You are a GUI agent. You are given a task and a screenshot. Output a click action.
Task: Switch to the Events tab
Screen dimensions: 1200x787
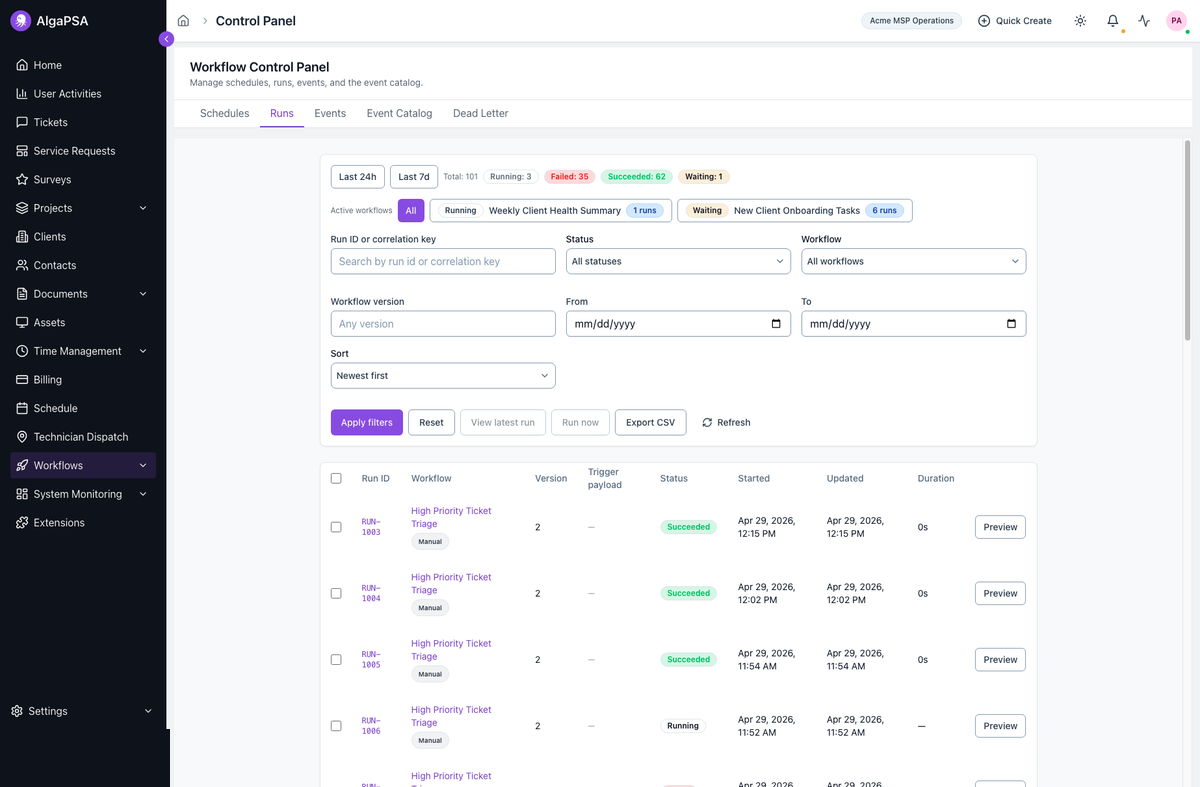pyautogui.click(x=330, y=113)
